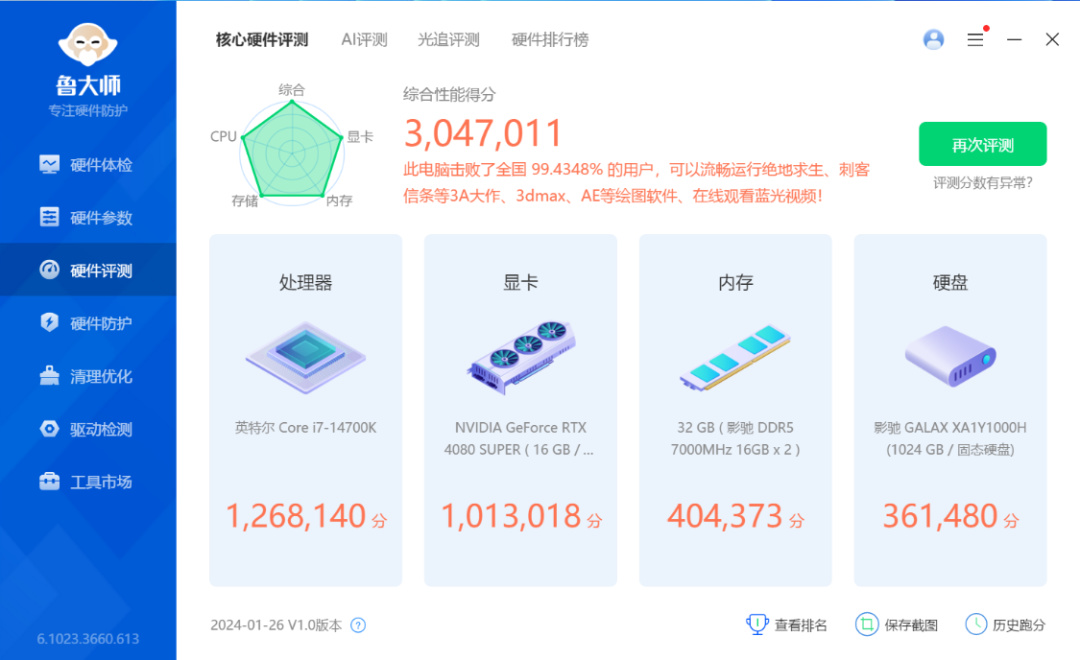Click the 硬件参数 list icon
The width and height of the screenshot is (1080, 660).
point(49,217)
